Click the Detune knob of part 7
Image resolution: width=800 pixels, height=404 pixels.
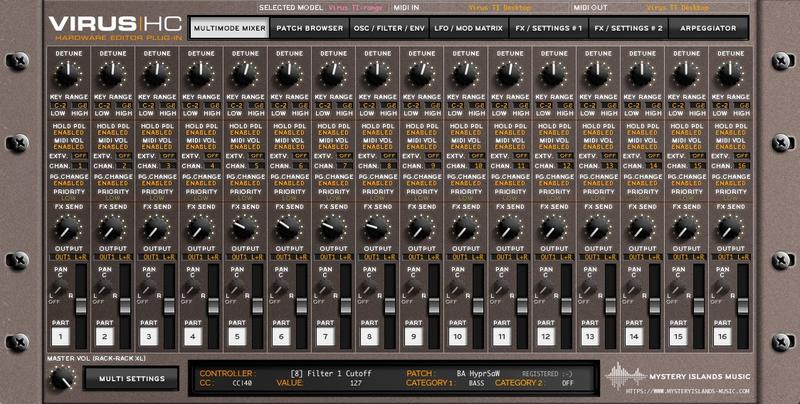(x=332, y=74)
